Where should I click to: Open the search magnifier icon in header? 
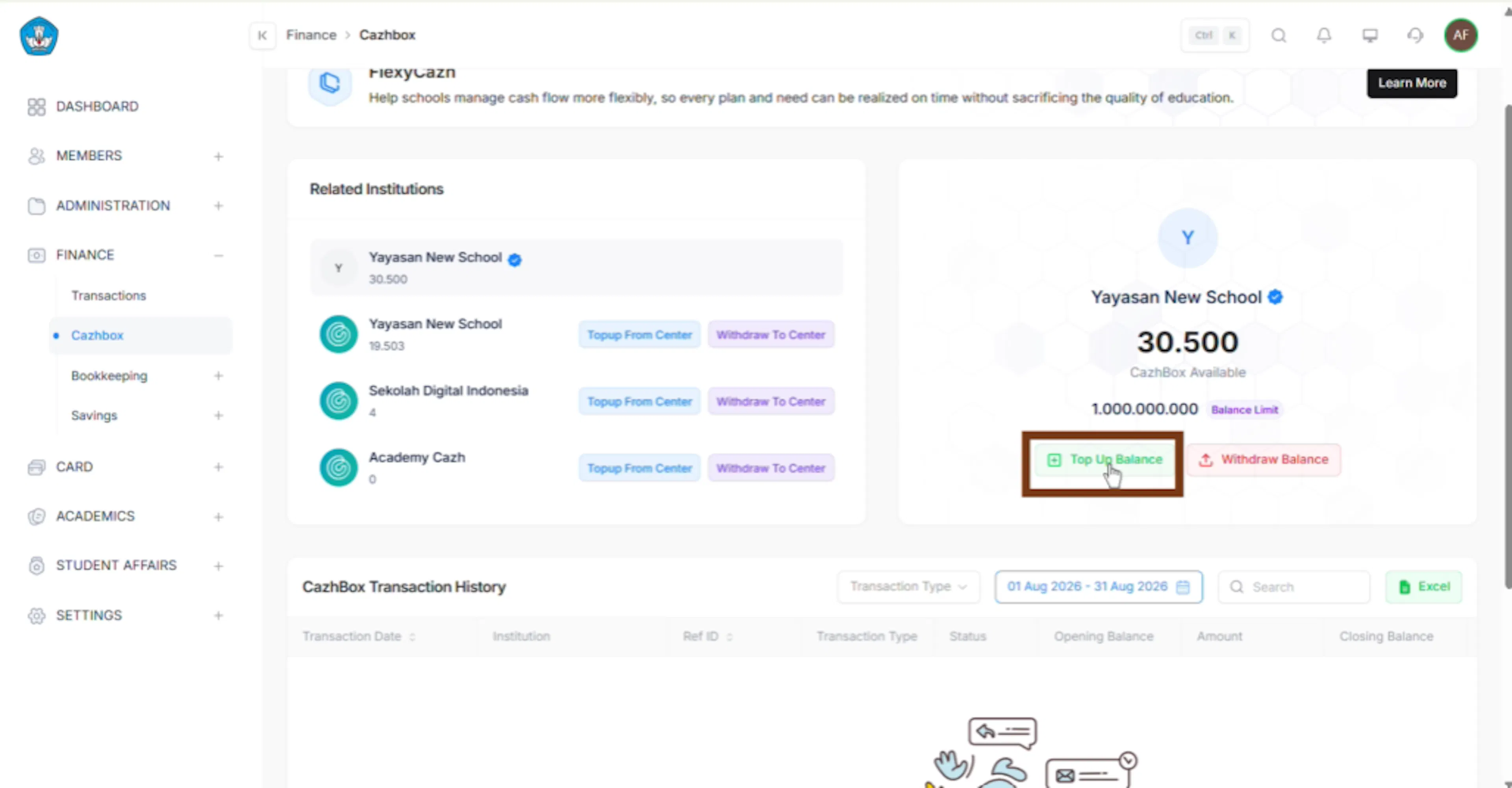click(x=1279, y=35)
